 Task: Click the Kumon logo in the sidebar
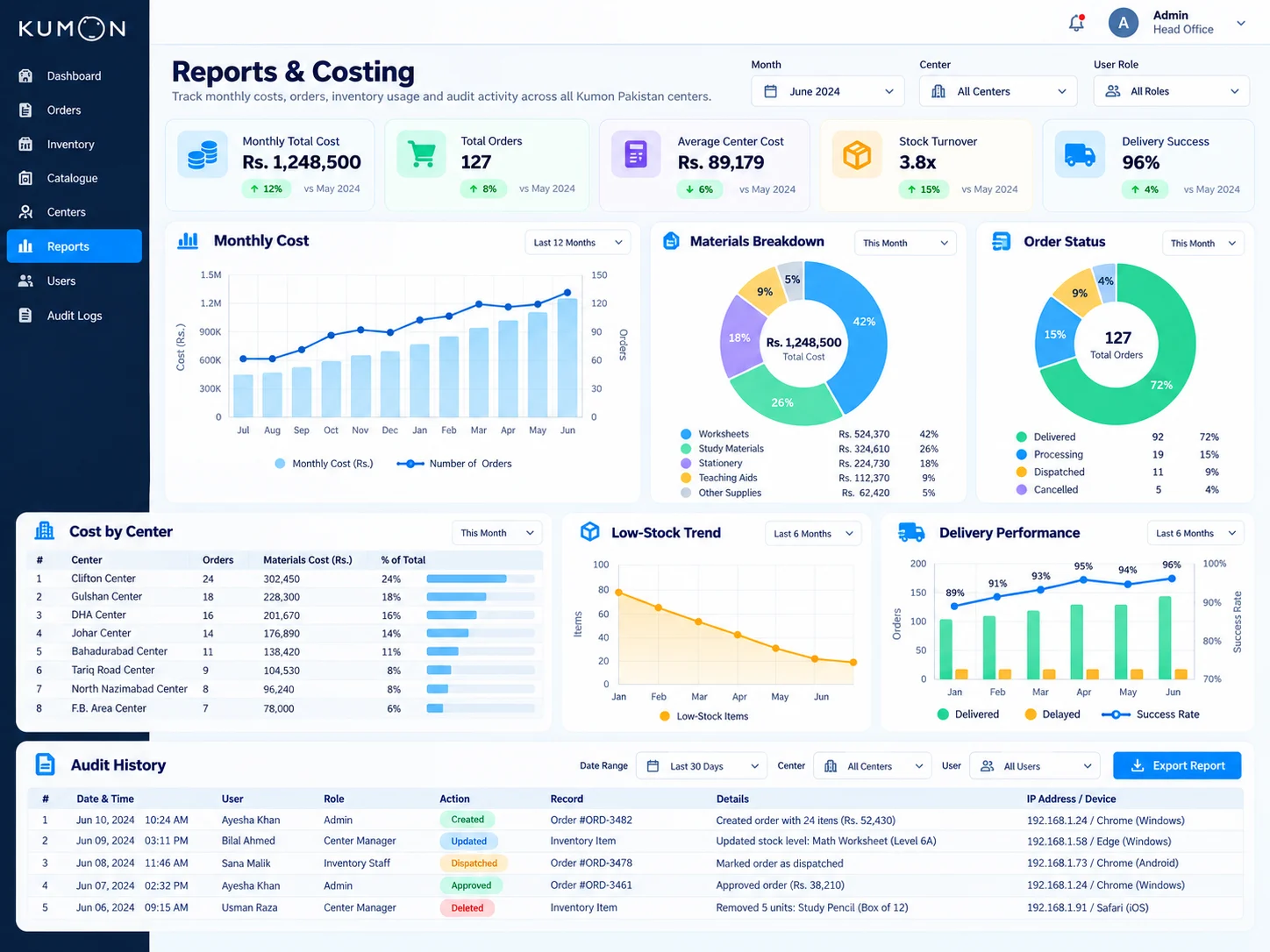[73, 29]
